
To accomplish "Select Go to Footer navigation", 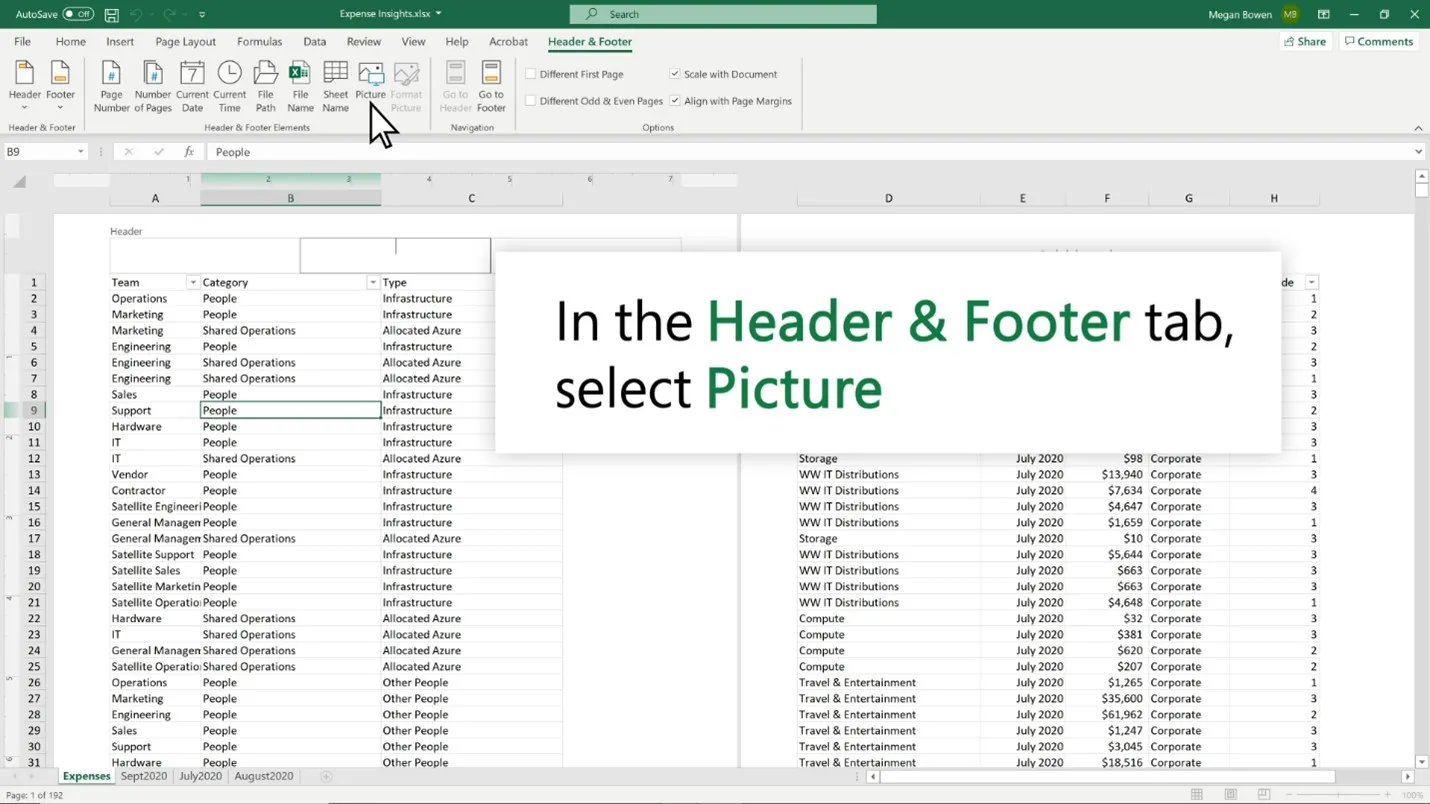I will click(491, 84).
